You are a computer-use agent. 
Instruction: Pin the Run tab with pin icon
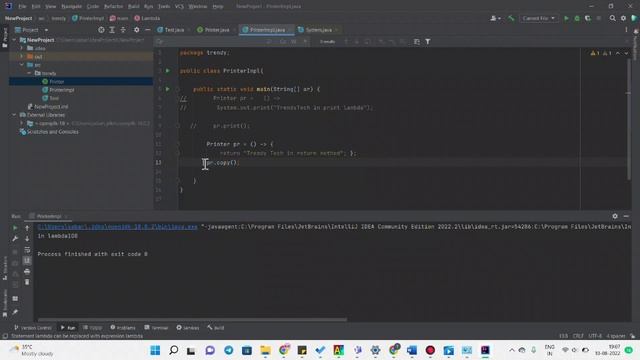[x=15, y=312]
